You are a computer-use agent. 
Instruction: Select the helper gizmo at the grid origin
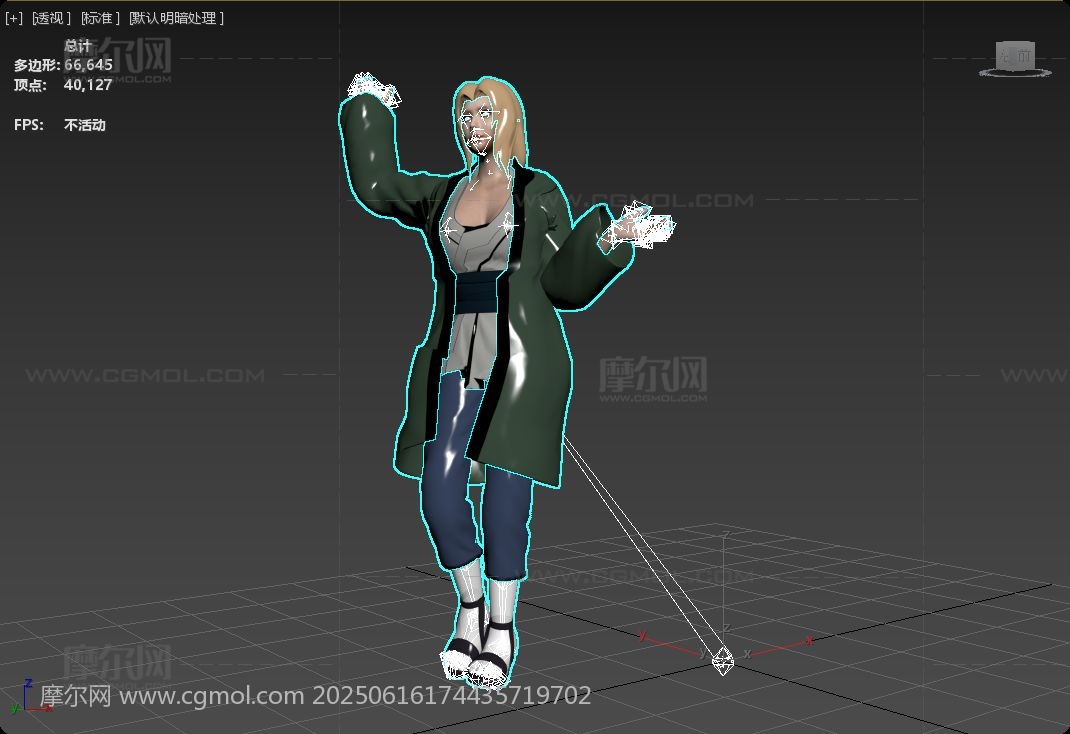tap(723, 660)
